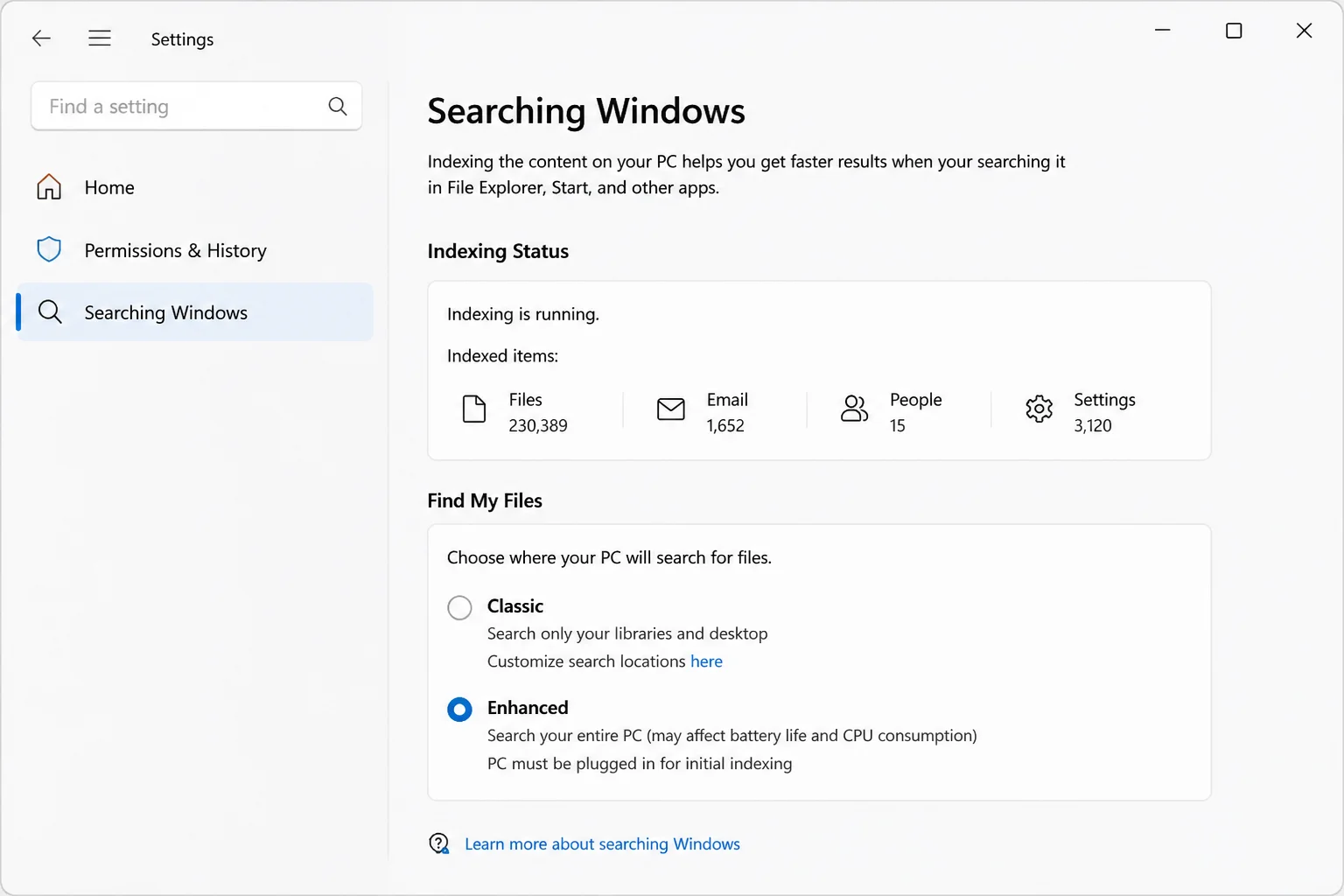Click the Find My Files heading

tap(485, 500)
